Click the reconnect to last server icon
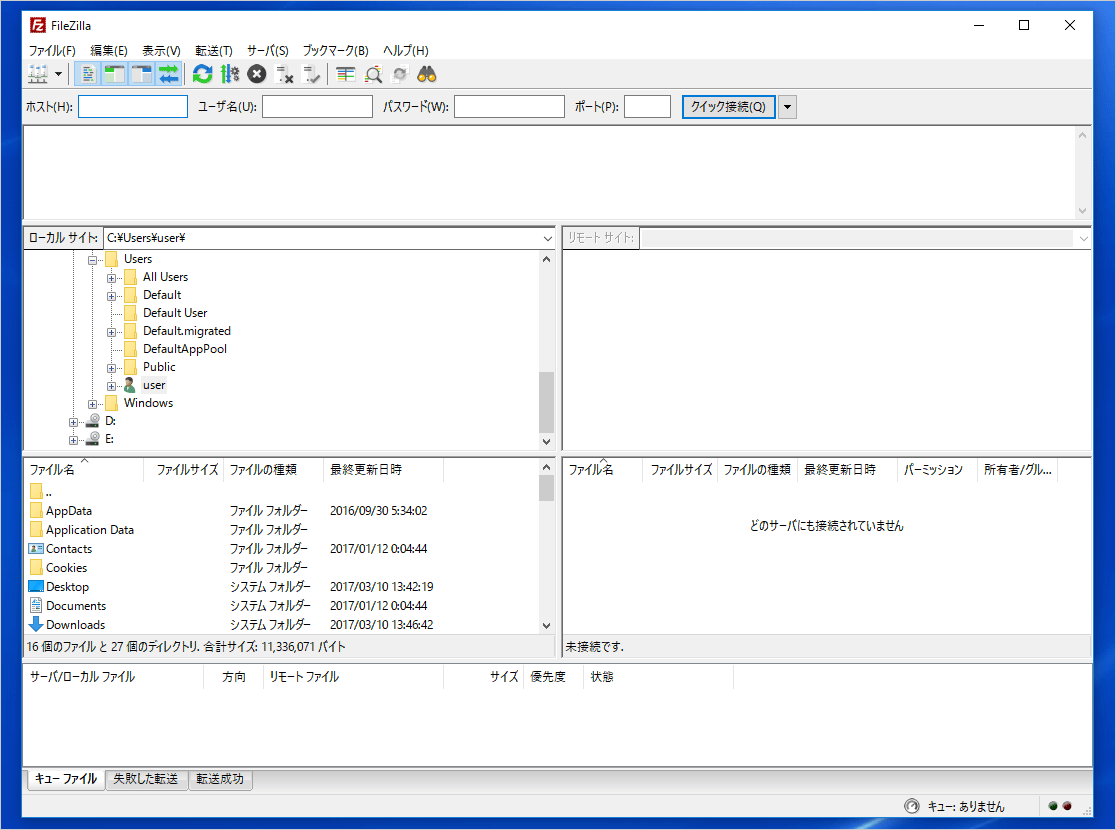Viewport: 1116px width, 830px height. coord(312,74)
